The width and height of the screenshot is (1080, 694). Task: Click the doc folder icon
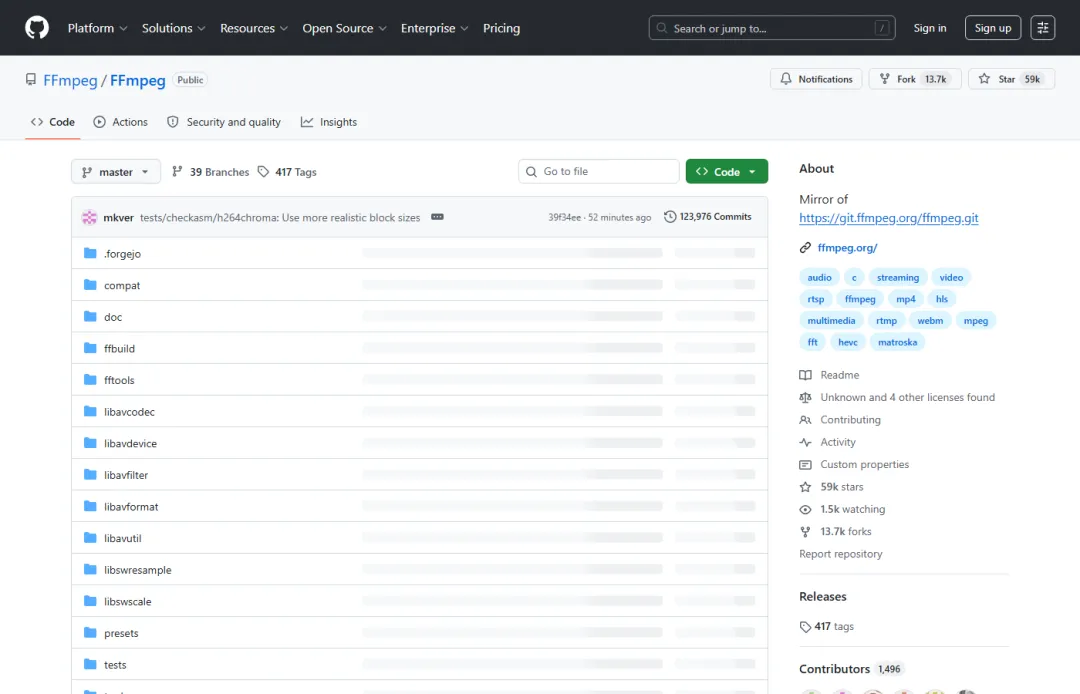click(90, 317)
